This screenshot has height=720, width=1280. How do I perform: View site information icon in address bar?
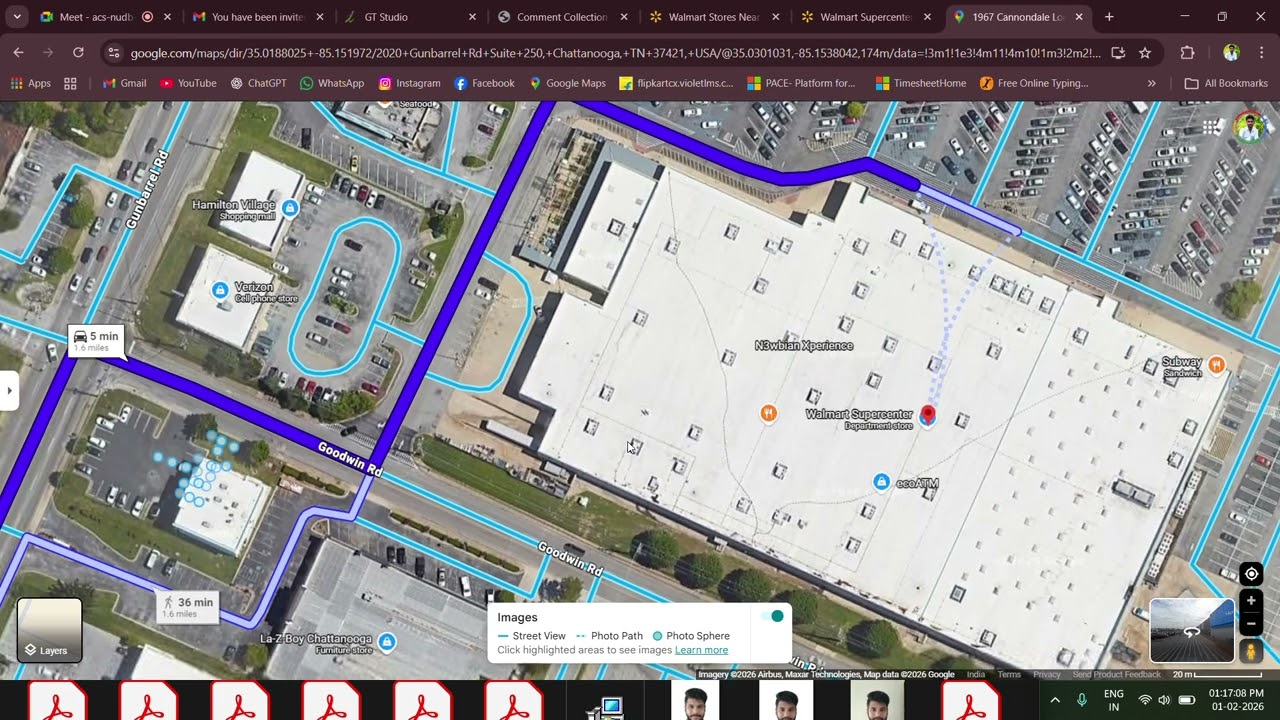point(113,53)
